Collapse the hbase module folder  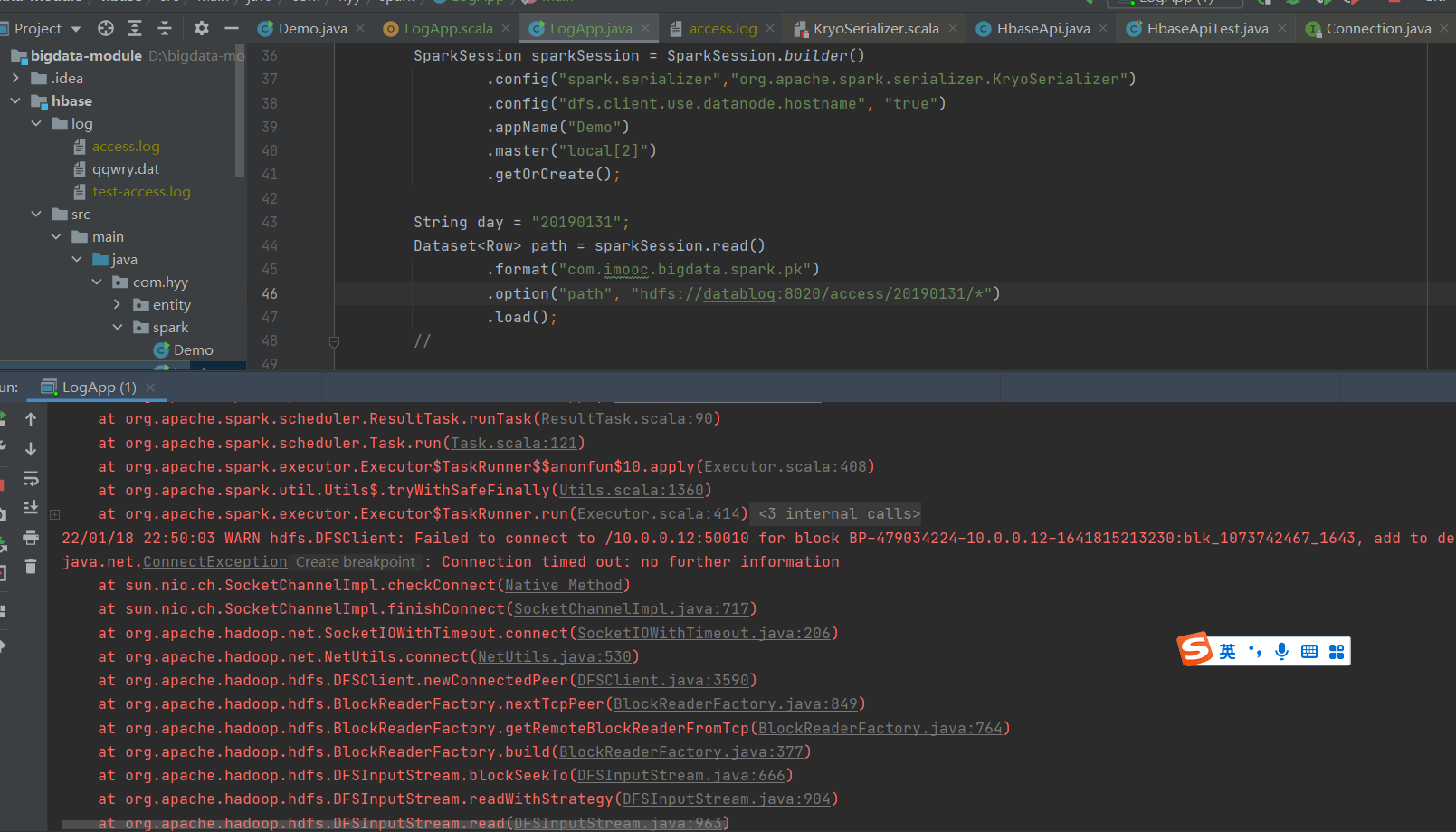[15, 100]
